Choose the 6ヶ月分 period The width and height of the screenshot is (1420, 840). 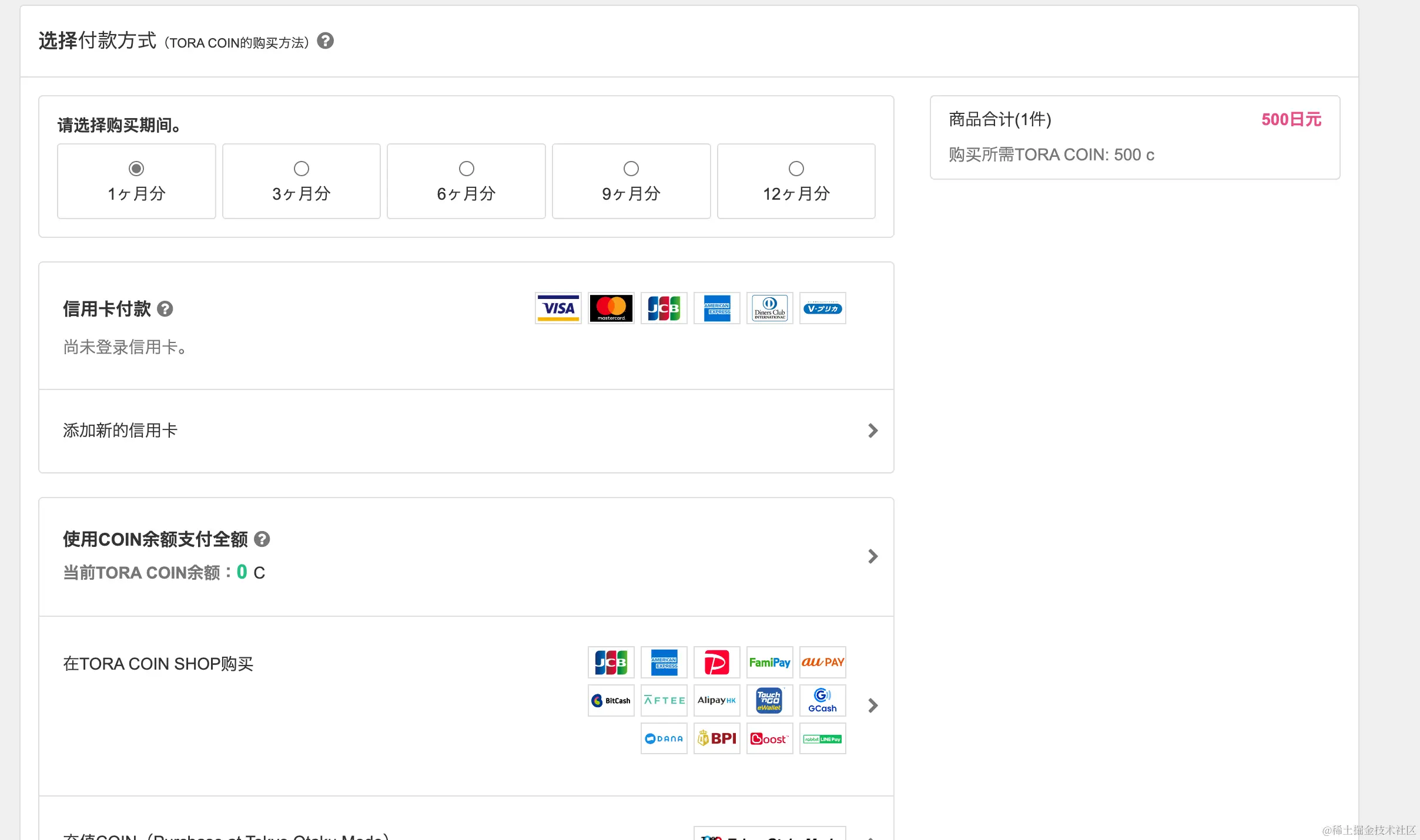pyautogui.click(x=466, y=169)
